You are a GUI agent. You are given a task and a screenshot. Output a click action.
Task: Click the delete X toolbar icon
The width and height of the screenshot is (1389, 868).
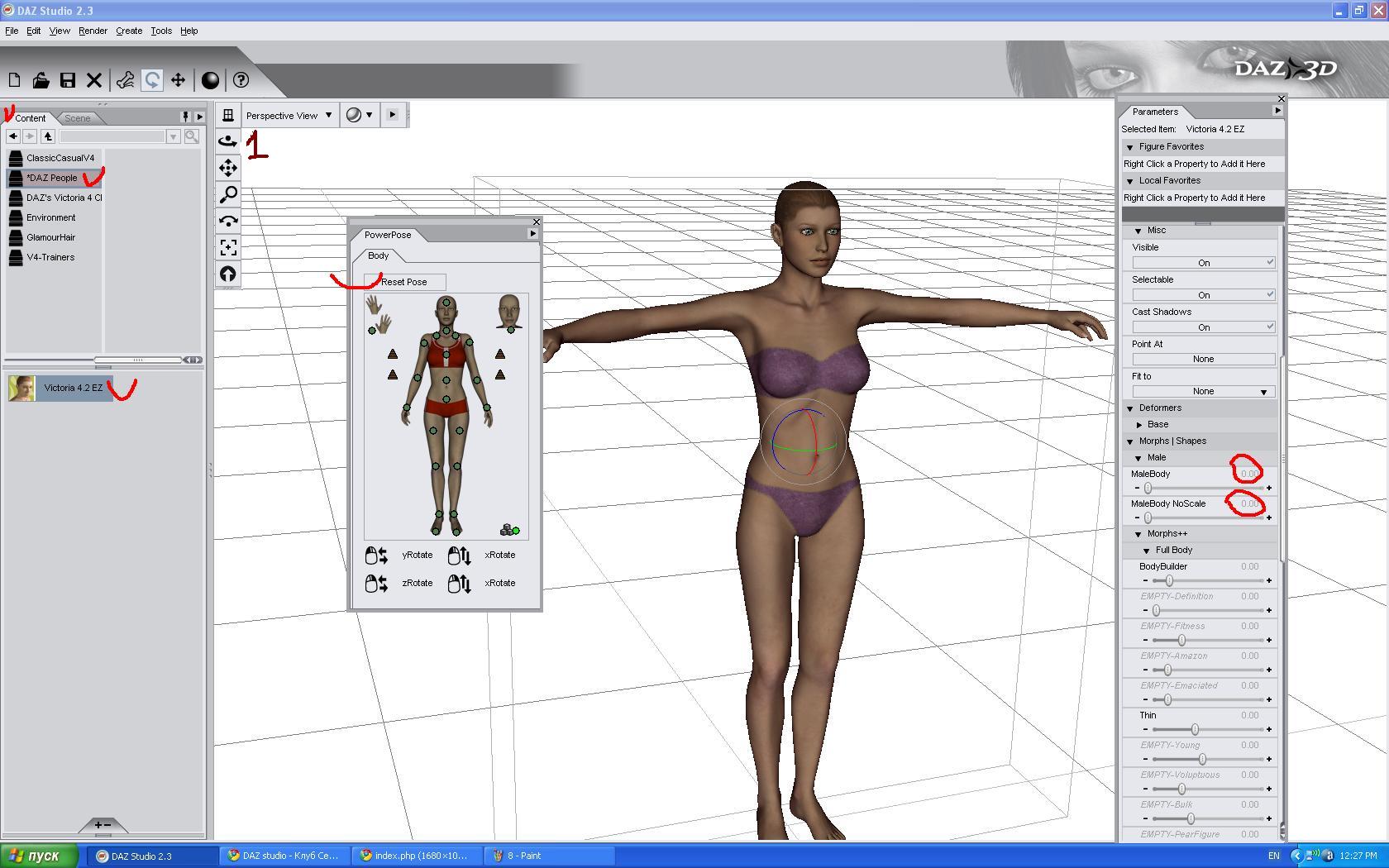(94, 80)
